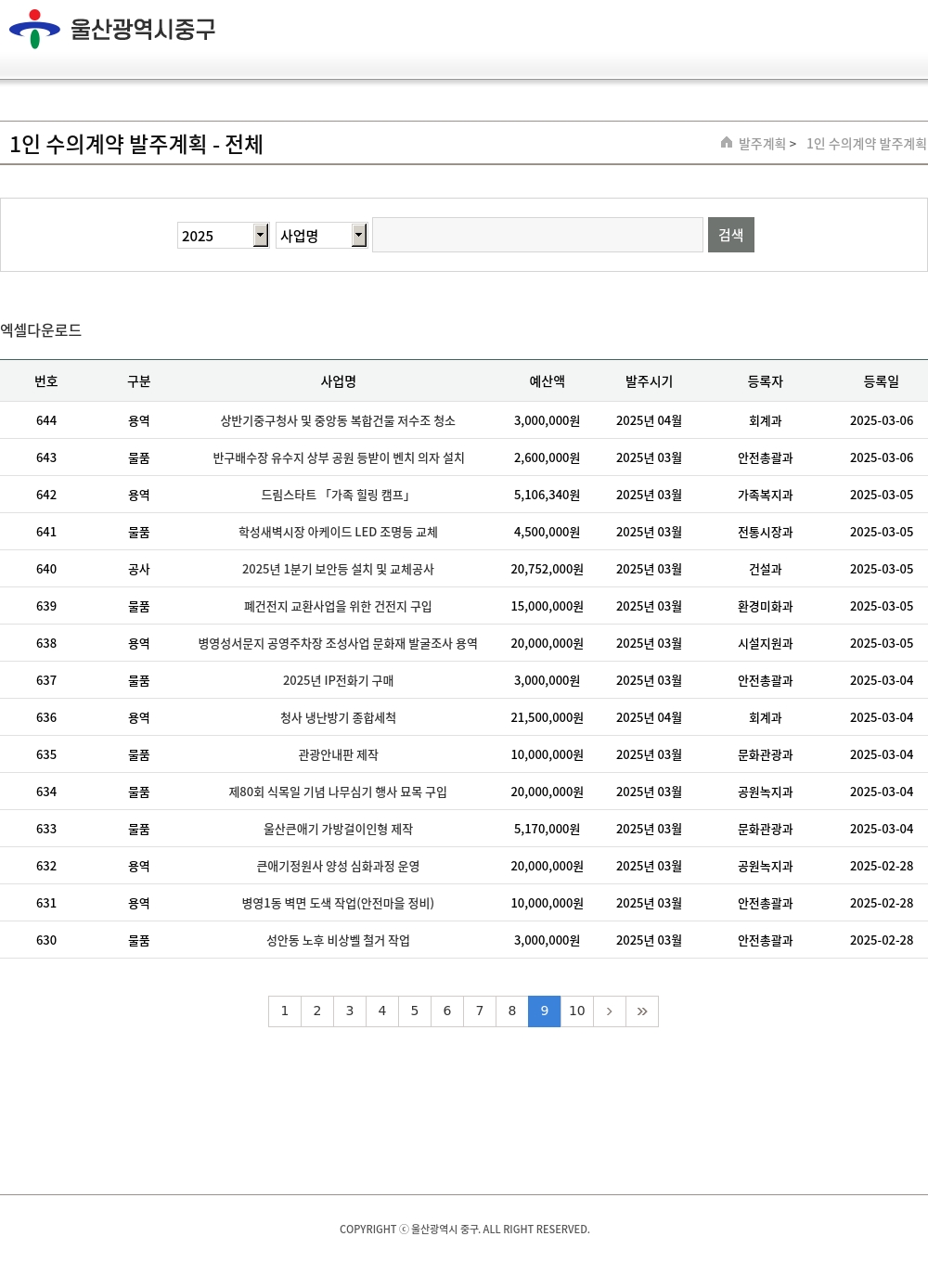This screenshot has width=928, height=1288.
Task: Open 2025년 1분기 보안등 설치 및 교체공사
Action: point(338,569)
